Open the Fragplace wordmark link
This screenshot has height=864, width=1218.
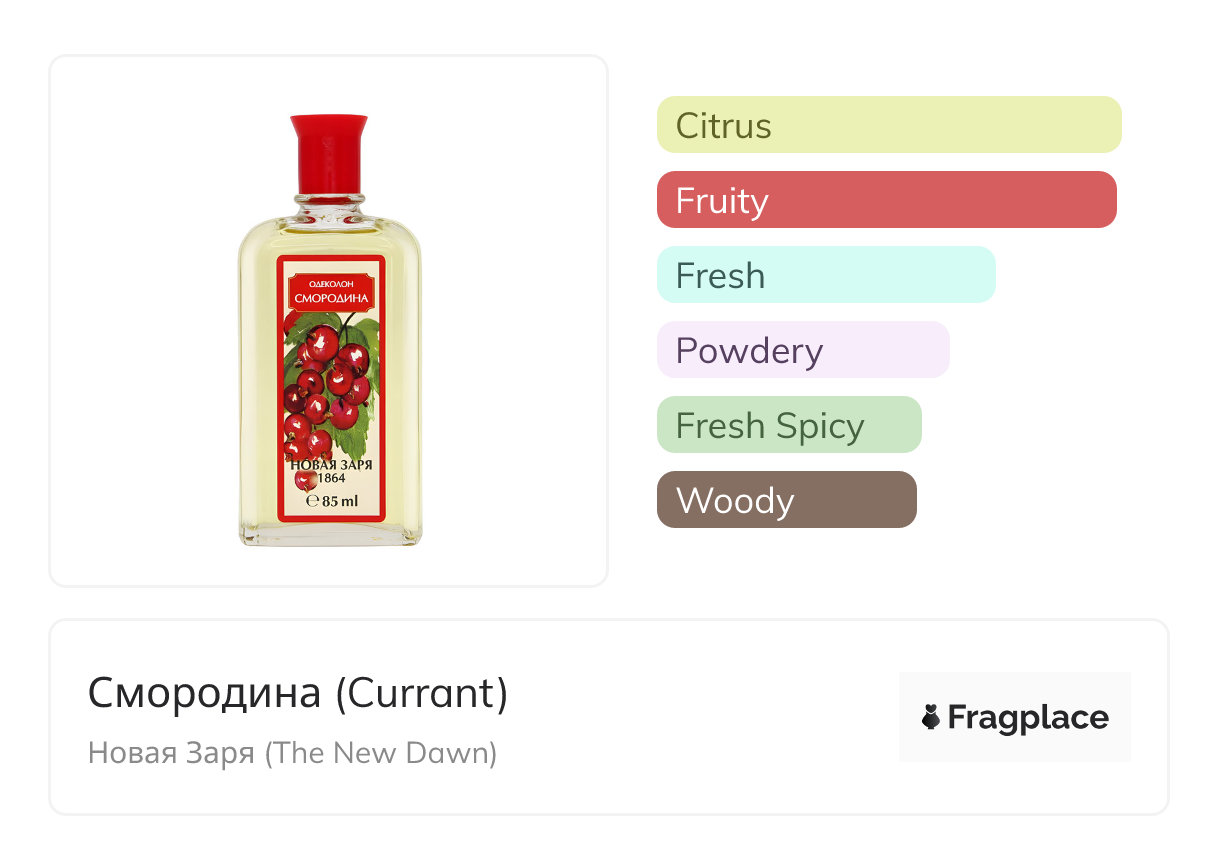[1028, 717]
